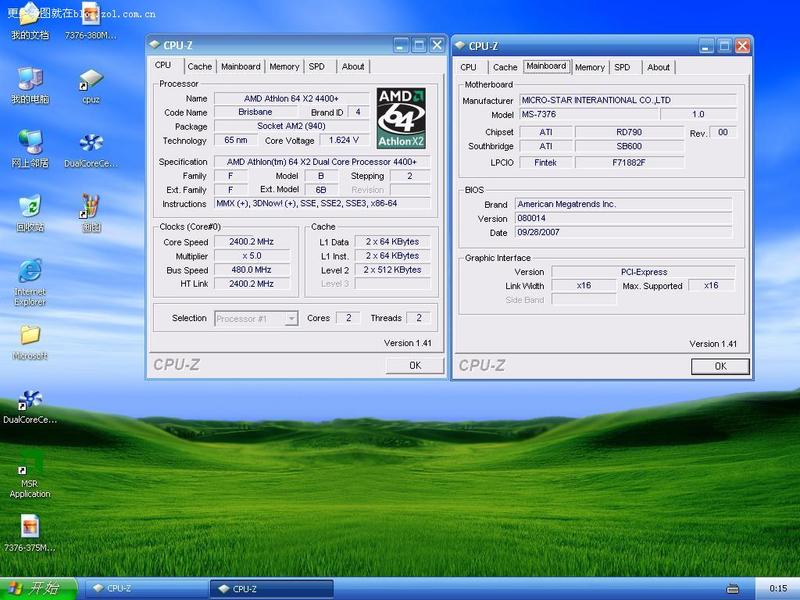Viewport: 800px width, 600px height.
Task: Click the Southbridge value SB600
Action: (x=629, y=146)
